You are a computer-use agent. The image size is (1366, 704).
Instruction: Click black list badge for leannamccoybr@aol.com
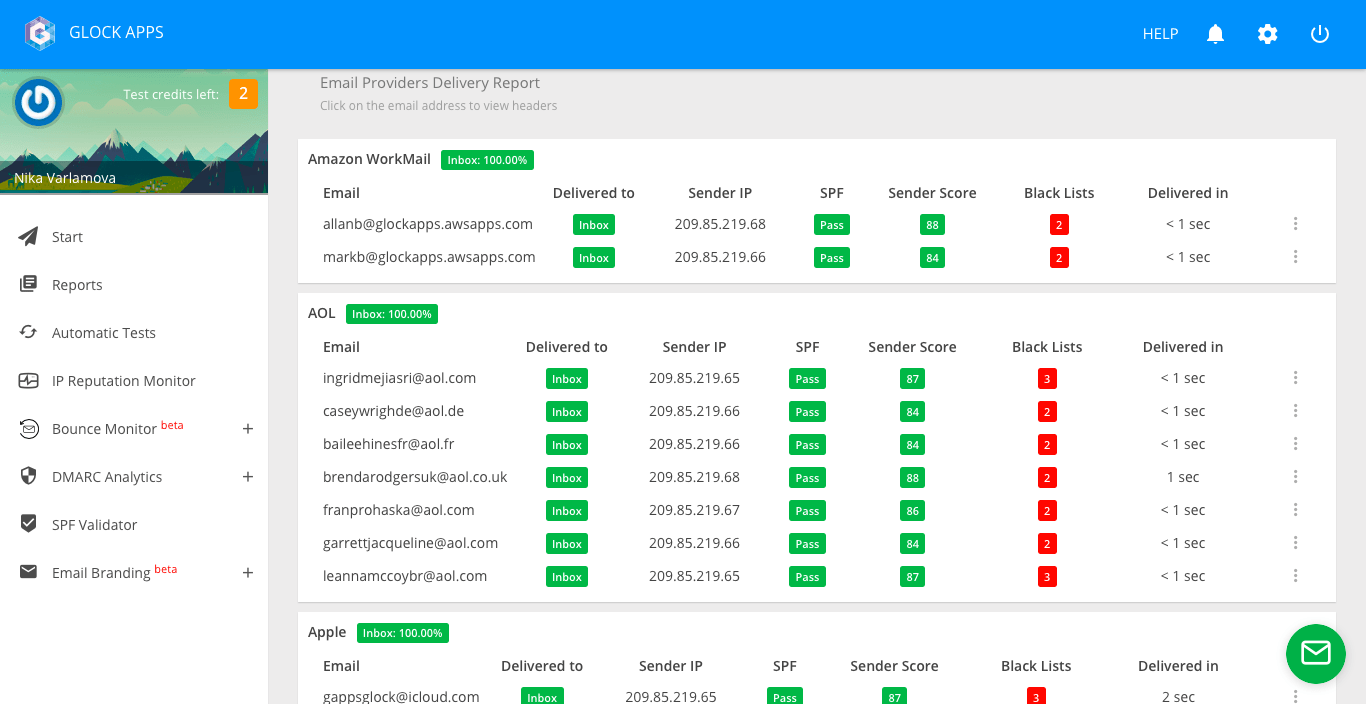tap(1047, 577)
